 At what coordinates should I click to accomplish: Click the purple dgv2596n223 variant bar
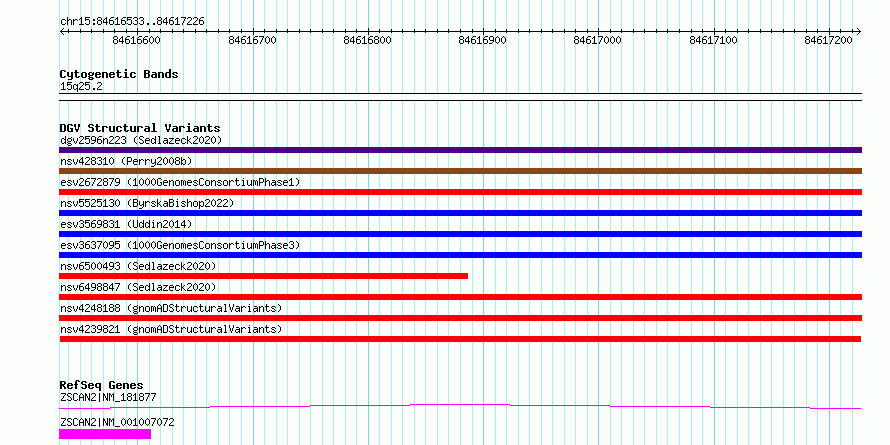pos(460,150)
